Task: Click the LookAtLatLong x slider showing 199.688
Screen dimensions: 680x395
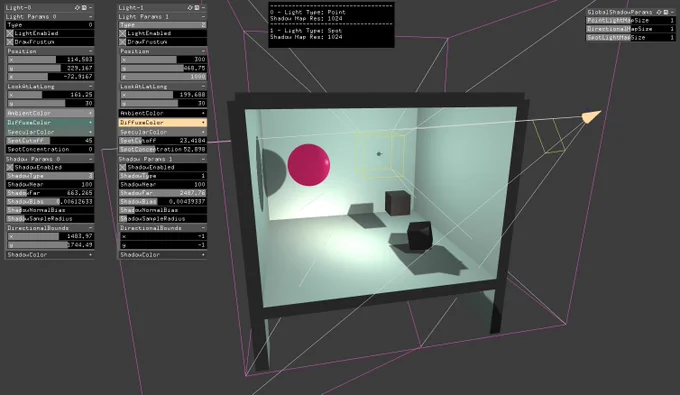Action: (x=163, y=95)
